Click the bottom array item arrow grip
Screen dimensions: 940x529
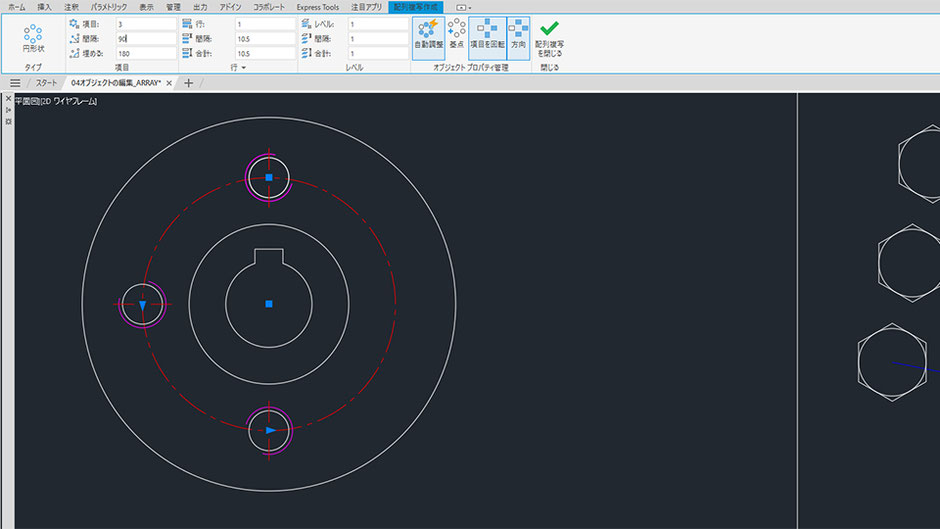[271, 430]
